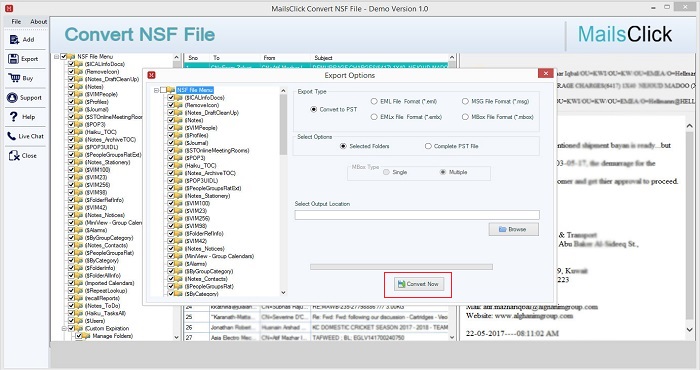Collapse the NSF File Menu node in the dialog
700x370 pixels.
(156, 90)
